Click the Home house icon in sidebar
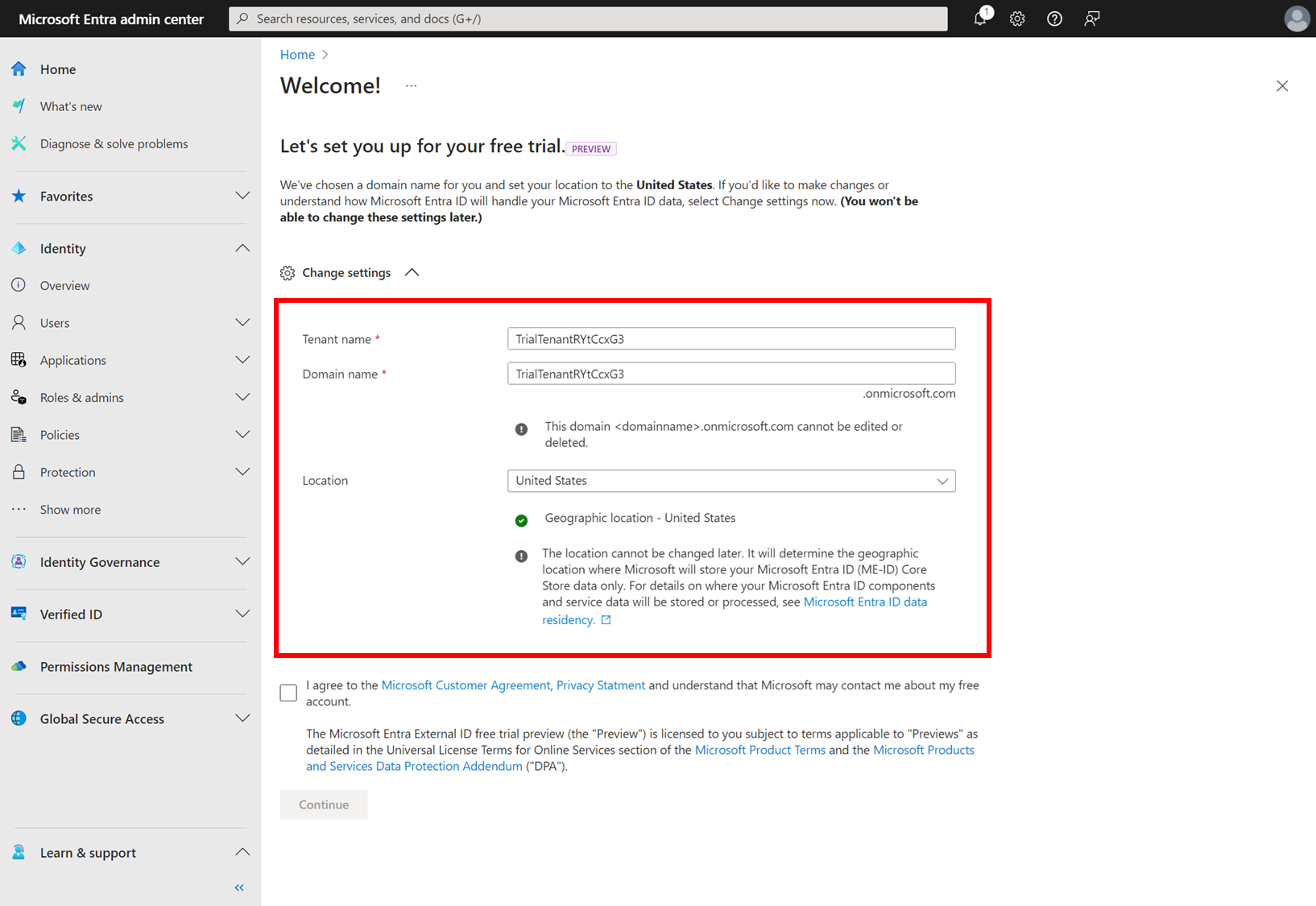 click(19, 69)
